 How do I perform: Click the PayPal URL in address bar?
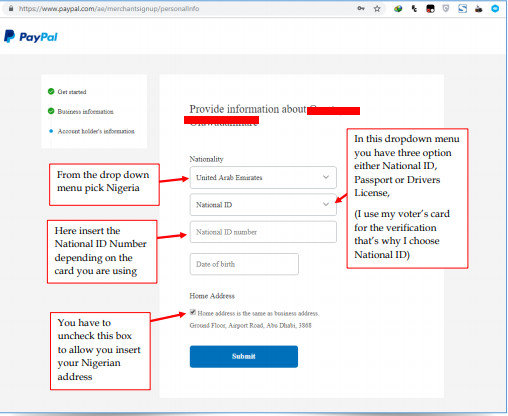(x=109, y=9)
